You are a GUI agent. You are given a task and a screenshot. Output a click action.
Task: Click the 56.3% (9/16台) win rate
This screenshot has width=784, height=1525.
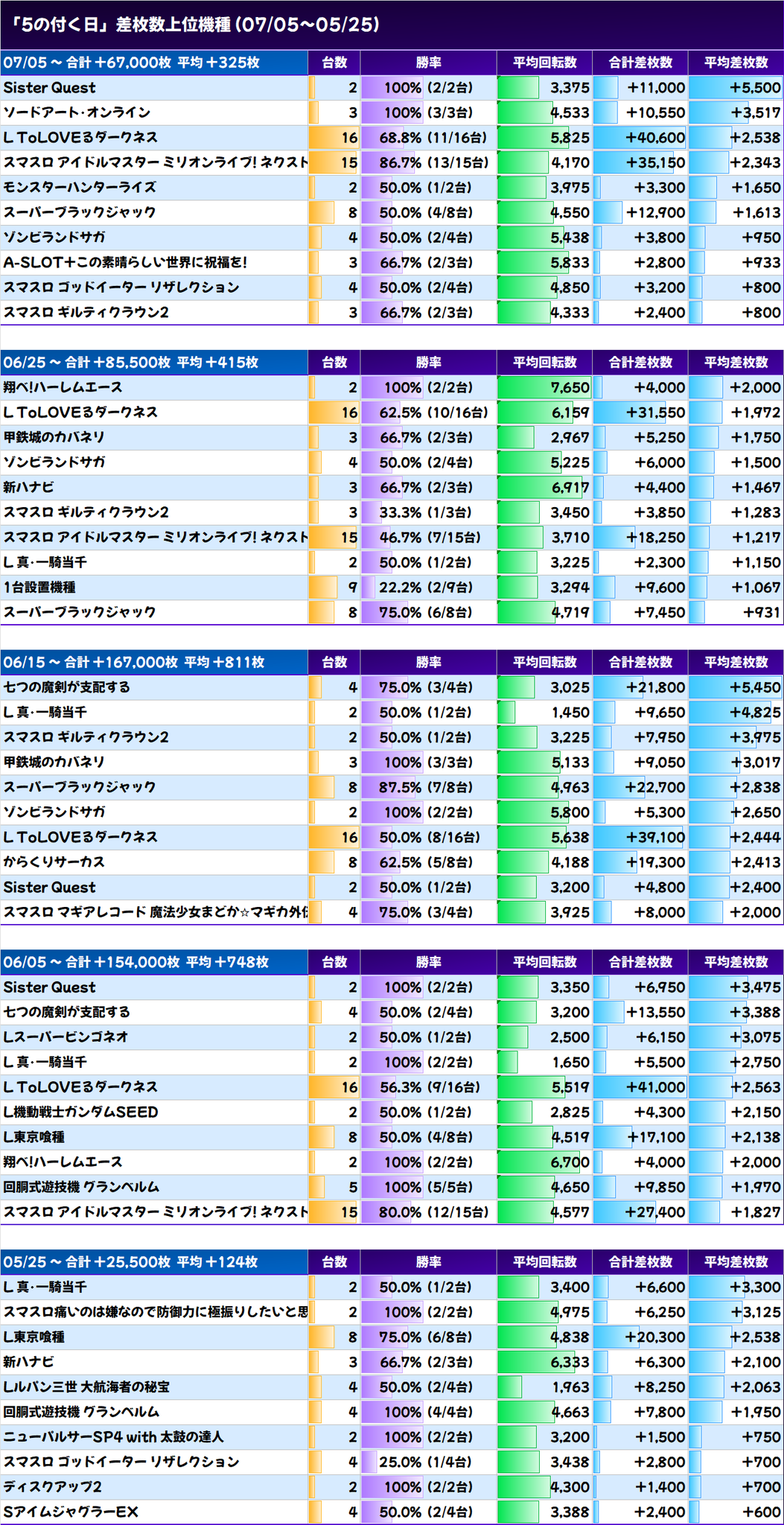pyautogui.click(x=430, y=1087)
